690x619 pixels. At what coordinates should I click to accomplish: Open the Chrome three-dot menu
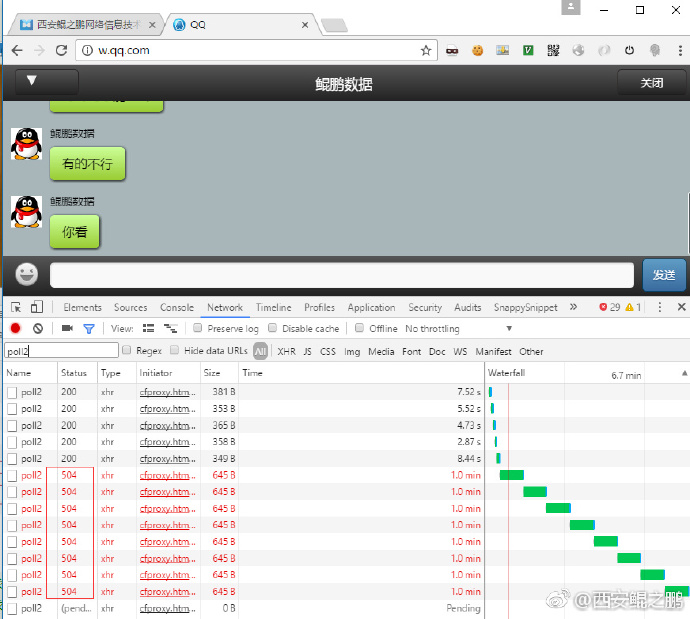(680, 51)
